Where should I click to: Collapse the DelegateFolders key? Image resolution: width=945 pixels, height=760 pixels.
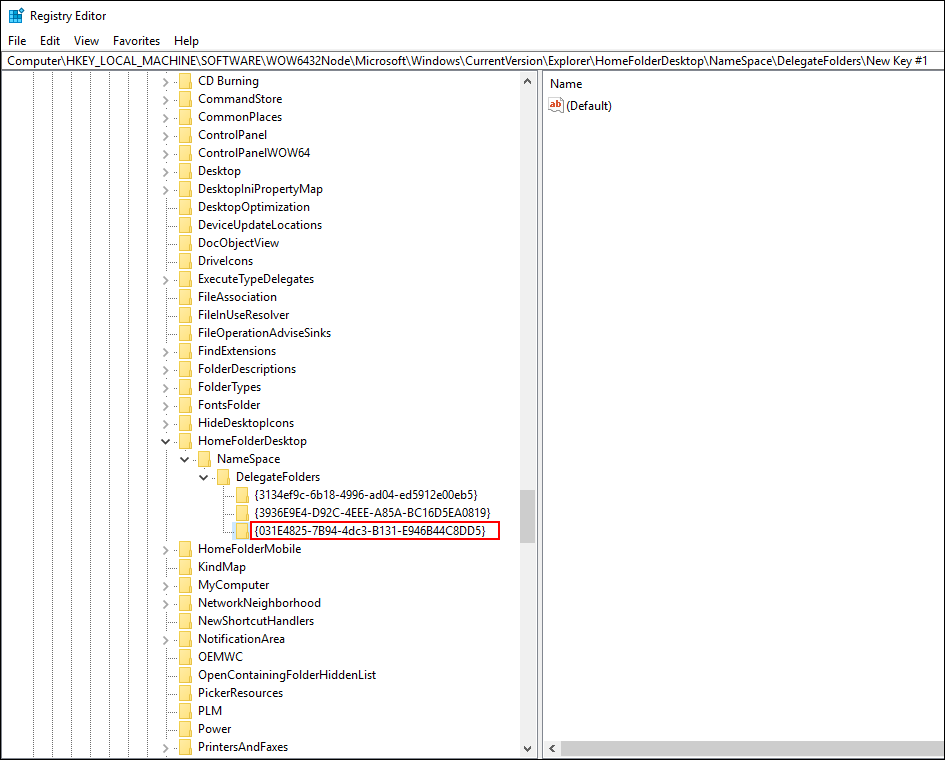point(204,477)
